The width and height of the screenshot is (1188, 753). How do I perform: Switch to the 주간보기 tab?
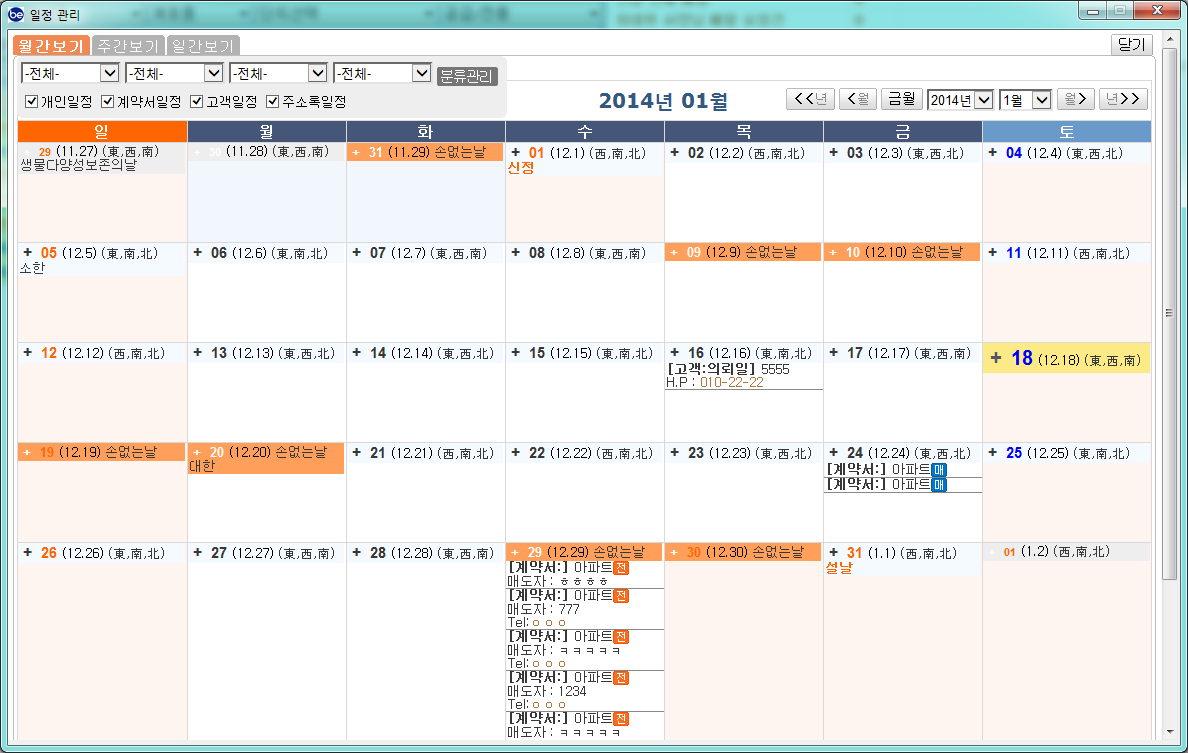click(127, 46)
